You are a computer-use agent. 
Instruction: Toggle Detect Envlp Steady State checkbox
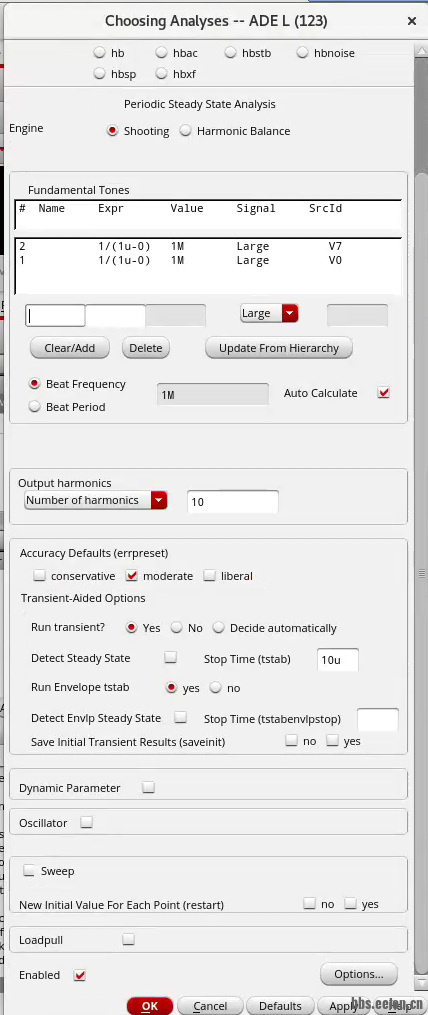pyautogui.click(x=181, y=717)
